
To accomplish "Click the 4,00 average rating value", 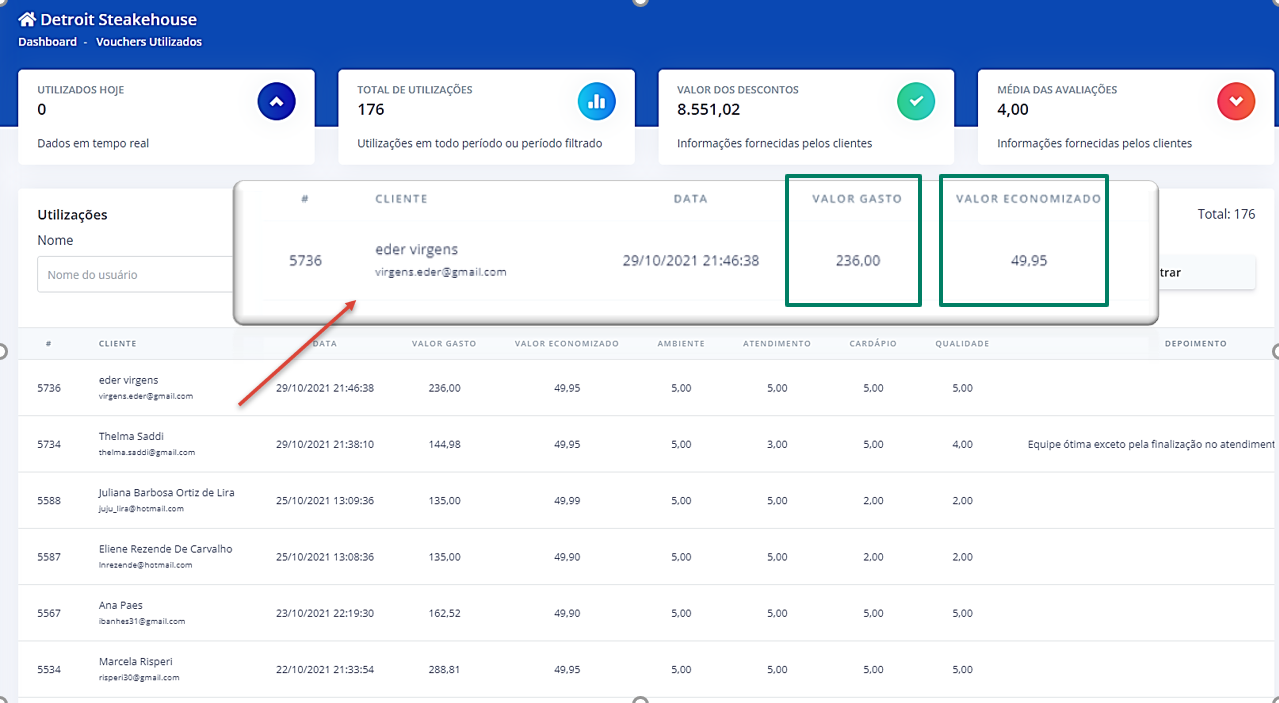I will point(1013,109).
